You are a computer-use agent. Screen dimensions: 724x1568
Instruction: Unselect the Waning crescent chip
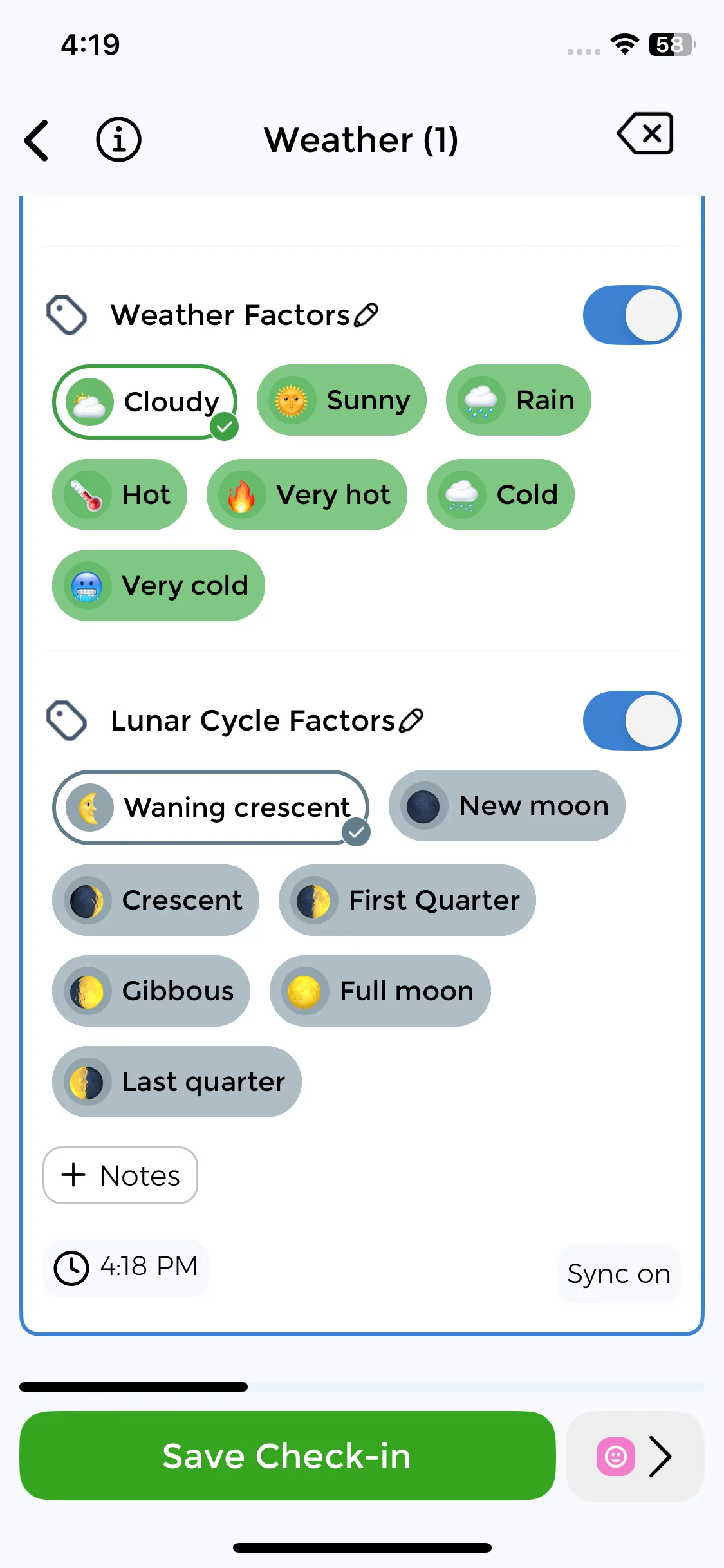click(x=210, y=807)
